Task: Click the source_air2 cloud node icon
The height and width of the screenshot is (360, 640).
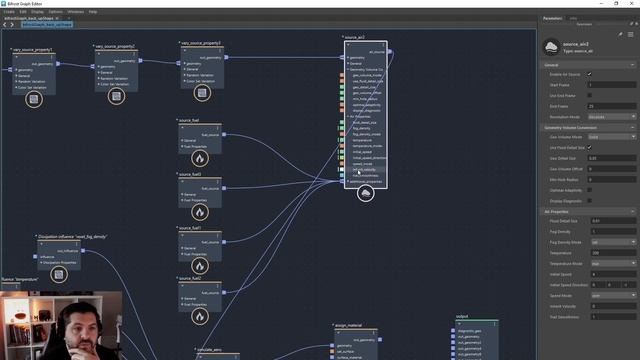Action: 366,193
